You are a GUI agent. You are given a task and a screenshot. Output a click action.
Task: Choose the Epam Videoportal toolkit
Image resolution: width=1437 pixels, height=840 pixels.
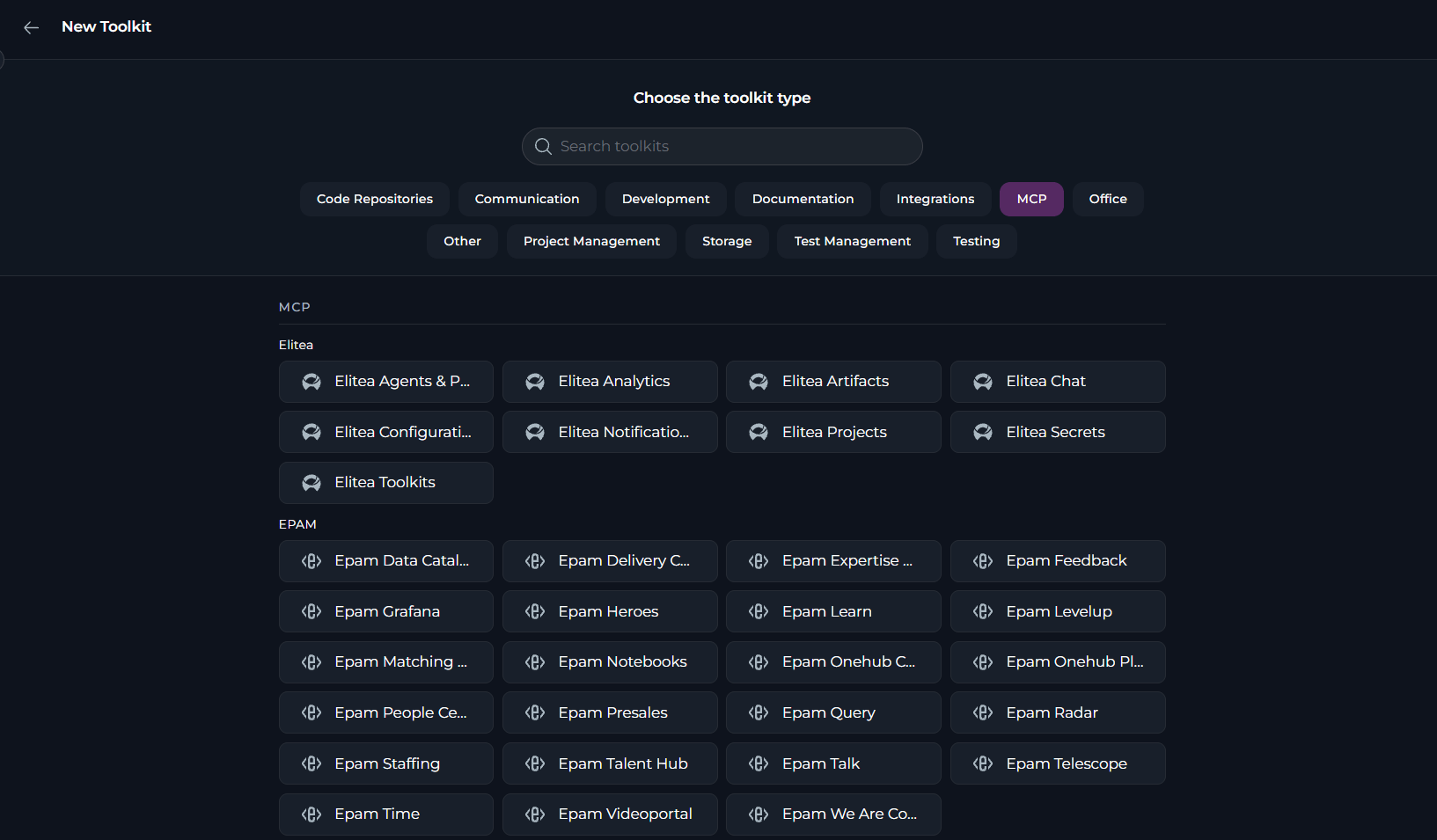click(610, 814)
